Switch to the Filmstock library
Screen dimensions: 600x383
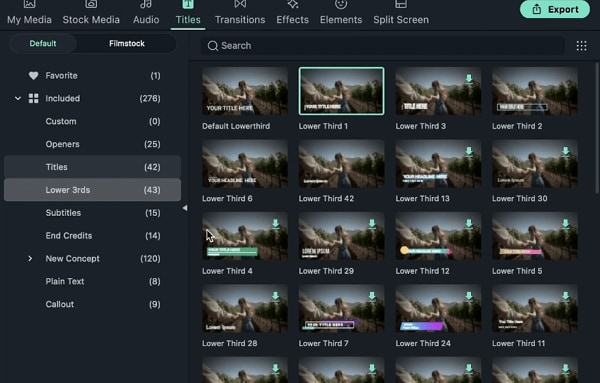tap(127, 44)
